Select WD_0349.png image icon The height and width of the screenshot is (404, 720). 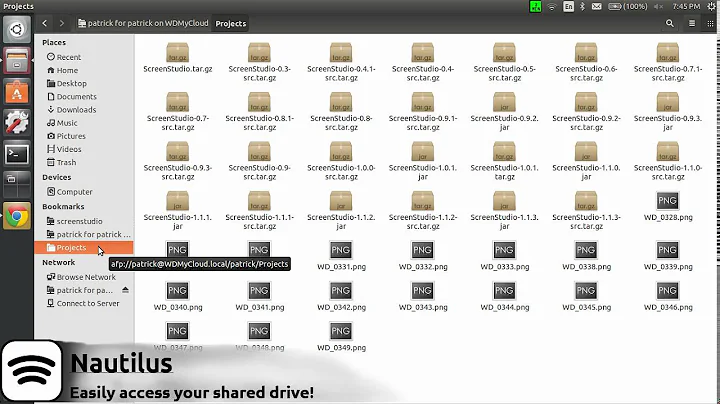point(341,331)
